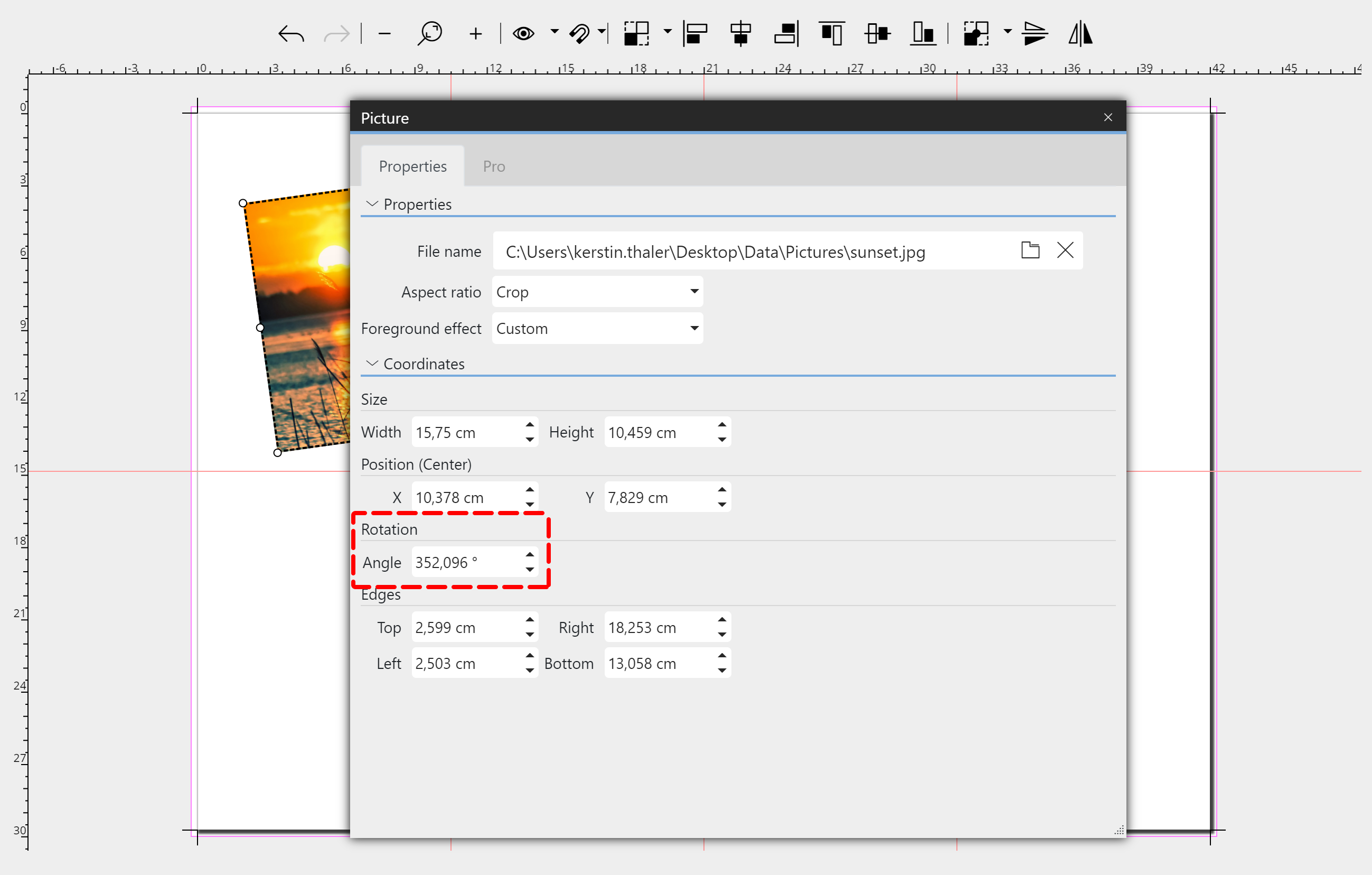1372x875 pixels.
Task: Click the Undo arrow in toolbar
Action: pyautogui.click(x=291, y=34)
